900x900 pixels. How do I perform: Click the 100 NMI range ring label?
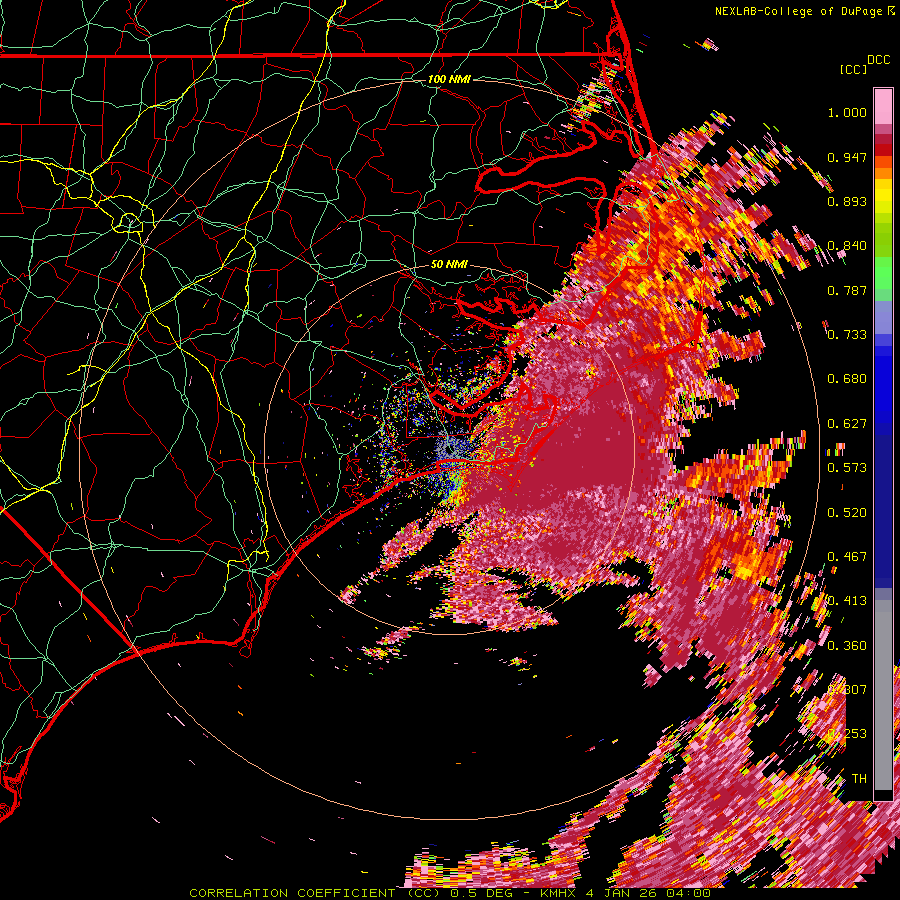[x=449, y=79]
